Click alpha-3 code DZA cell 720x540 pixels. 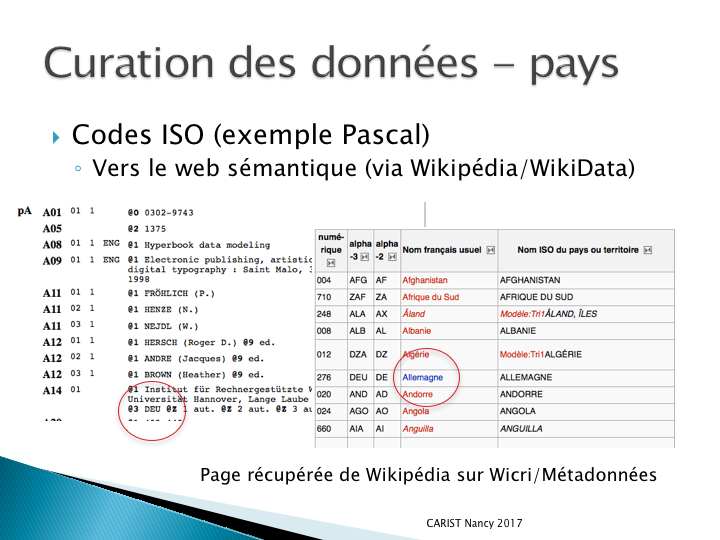pos(360,354)
